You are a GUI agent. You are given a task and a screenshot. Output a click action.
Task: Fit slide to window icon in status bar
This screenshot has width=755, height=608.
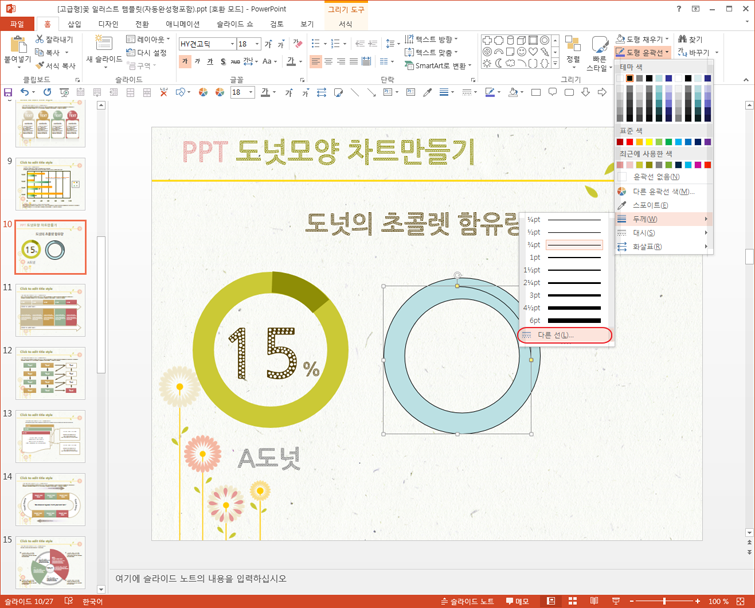741,601
